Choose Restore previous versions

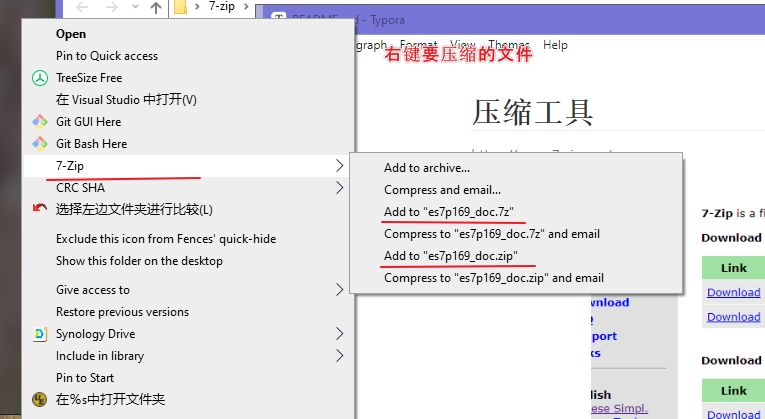[x=189, y=312]
